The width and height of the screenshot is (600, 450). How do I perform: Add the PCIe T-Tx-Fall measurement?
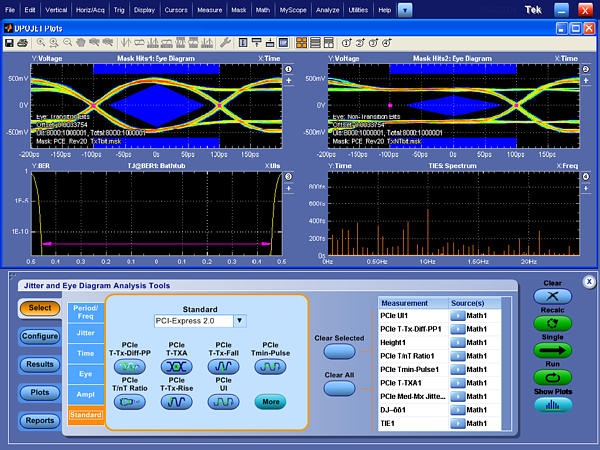pyautogui.click(x=223, y=367)
